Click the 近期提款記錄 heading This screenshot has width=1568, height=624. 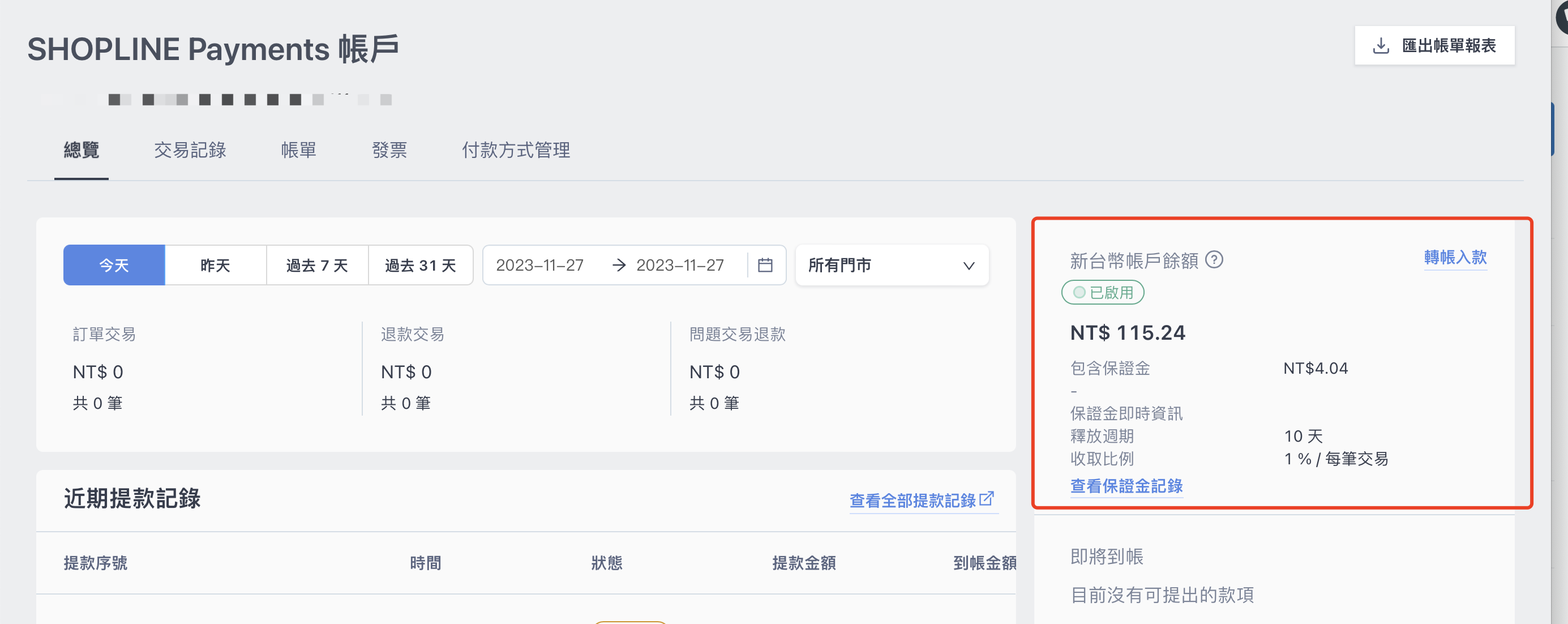(132, 498)
